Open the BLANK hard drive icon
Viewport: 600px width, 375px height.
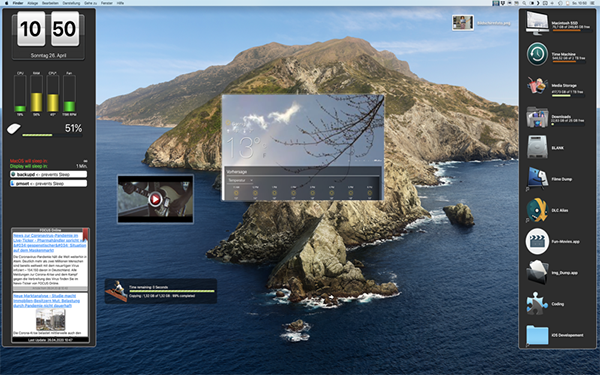[537, 148]
